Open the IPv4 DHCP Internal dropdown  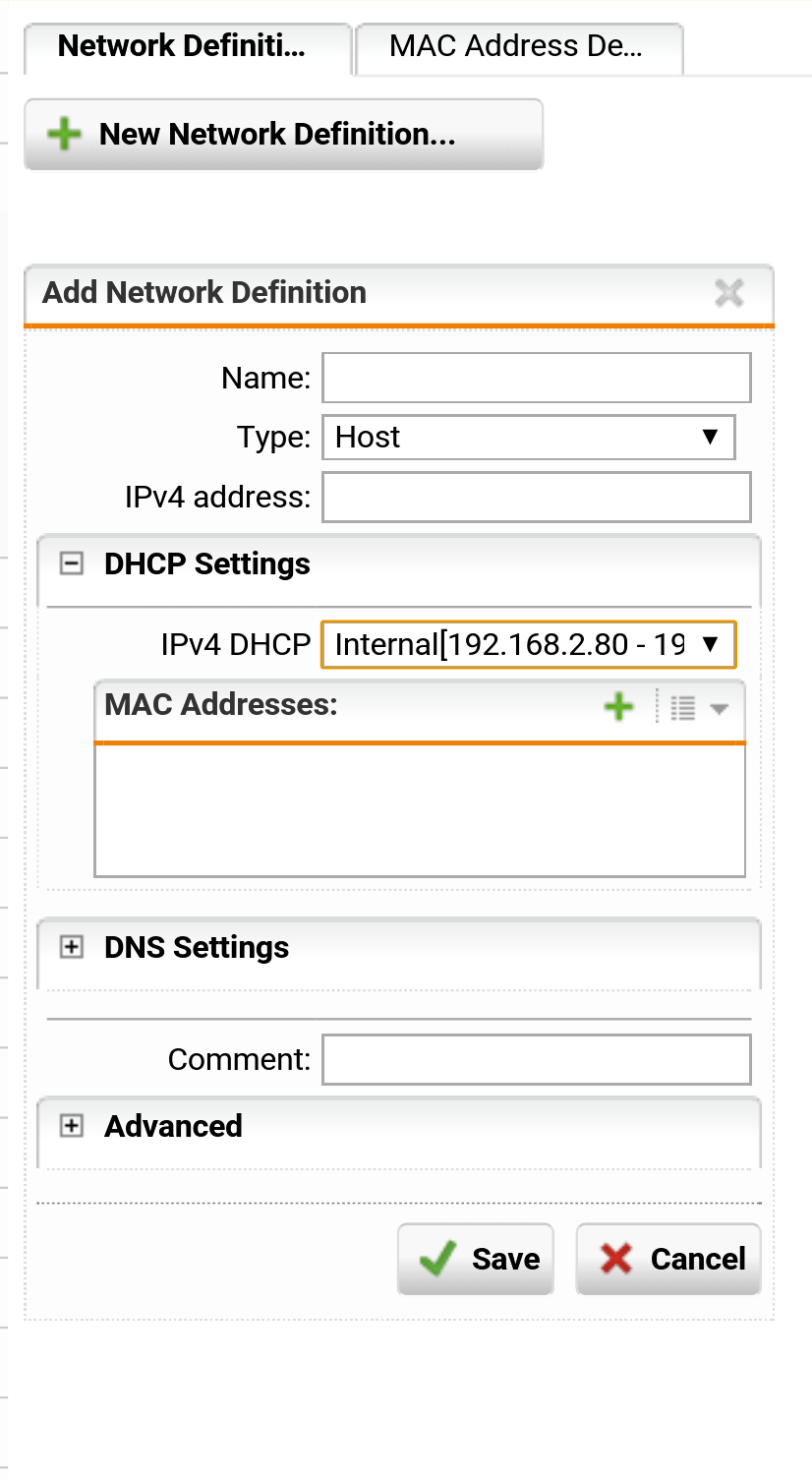(529, 645)
